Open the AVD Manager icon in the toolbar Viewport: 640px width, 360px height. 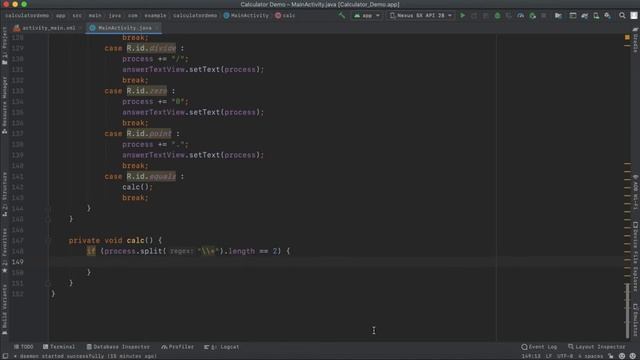point(596,16)
